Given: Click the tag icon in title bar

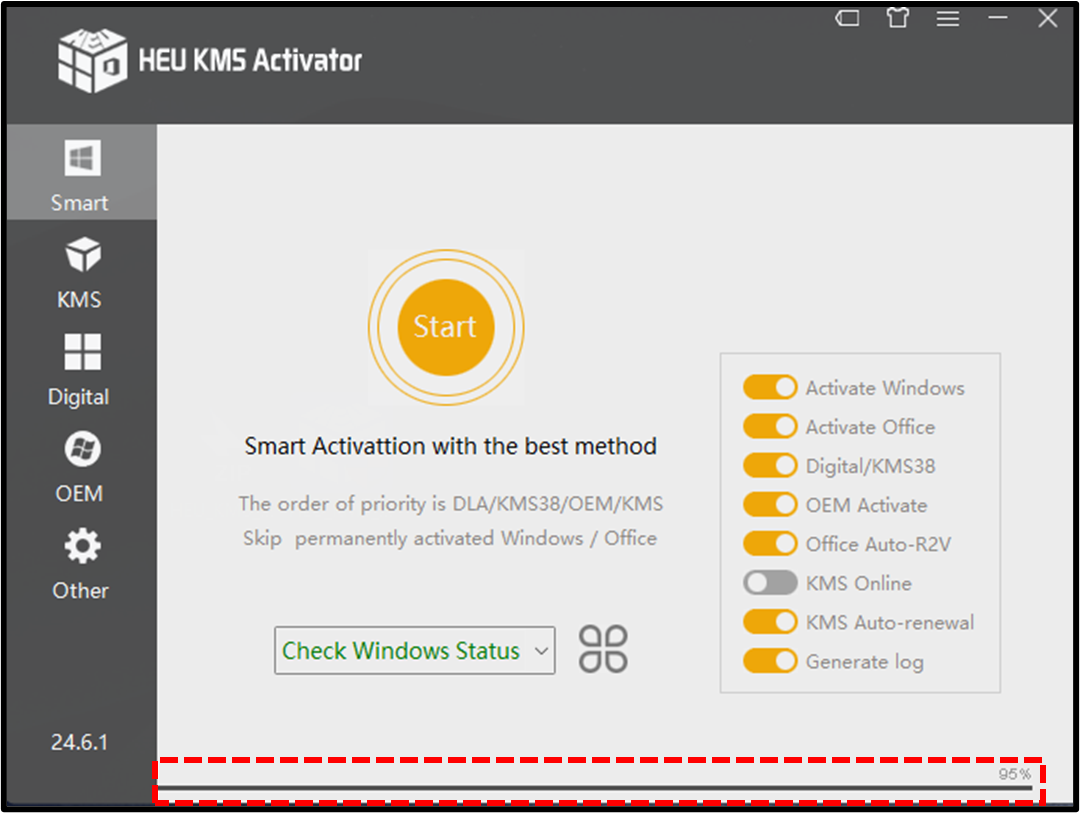Looking at the screenshot, I should [x=847, y=19].
